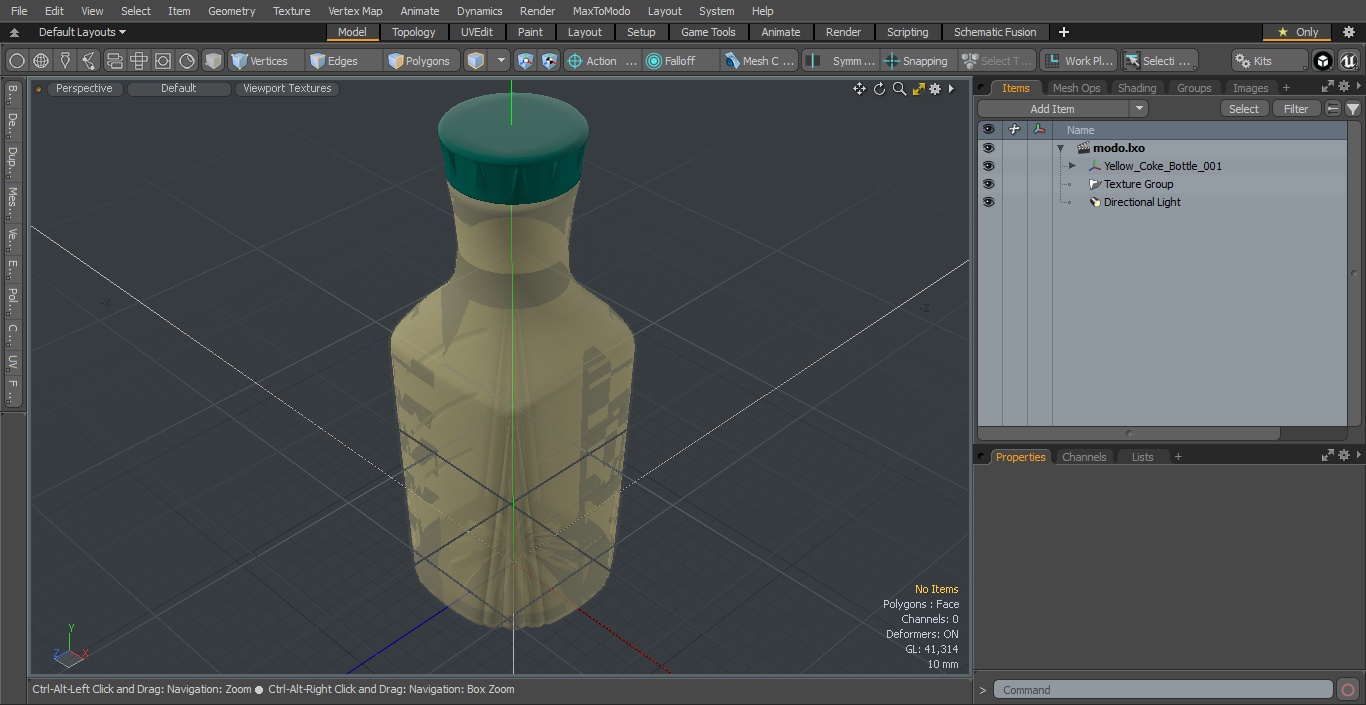This screenshot has height=705, width=1366.
Task: Click the Unity cube icon
Action: (1323, 61)
